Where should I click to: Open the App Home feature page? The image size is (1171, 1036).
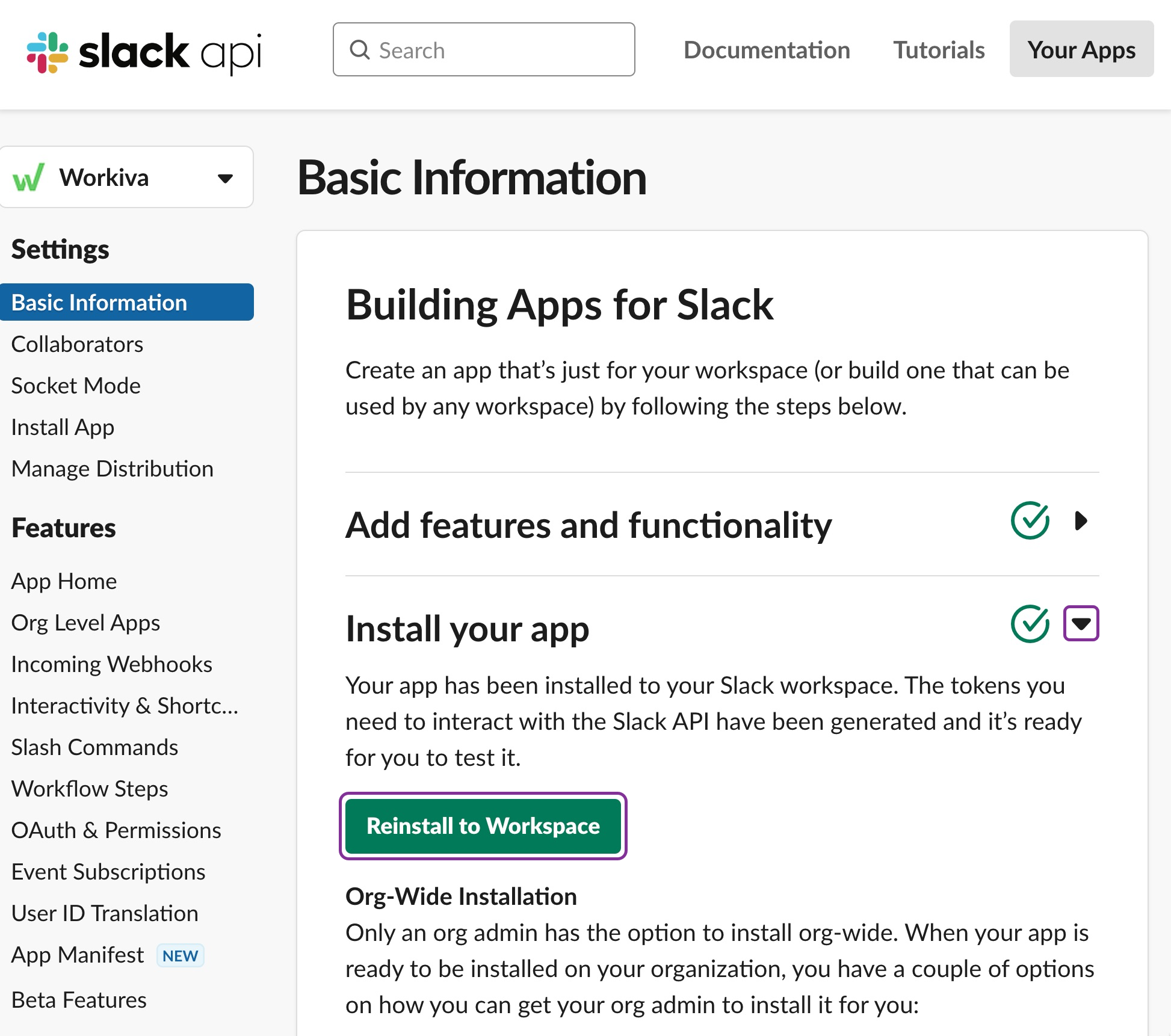(64, 581)
